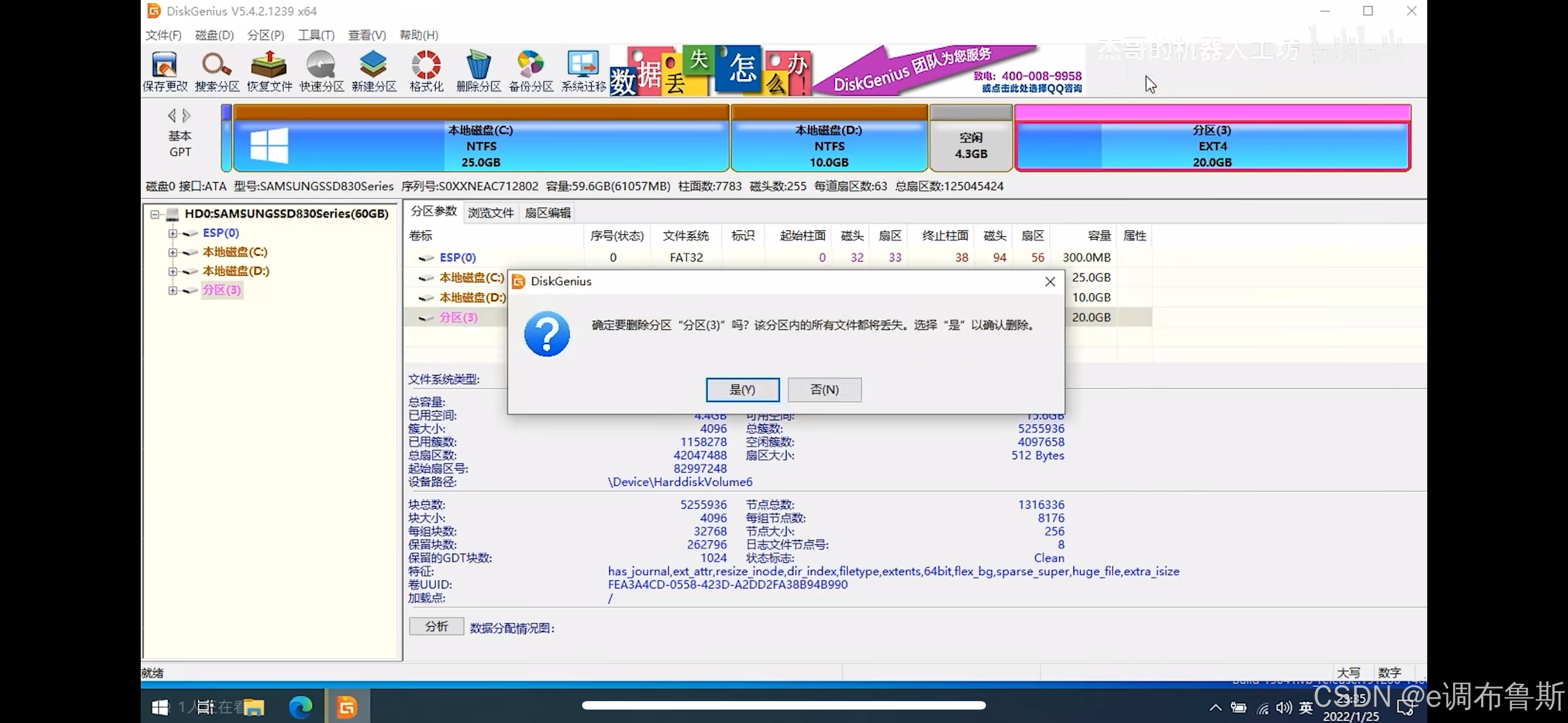This screenshot has width=1568, height=723.
Task: Expand the ESP(0) tree node
Action: click(x=173, y=233)
